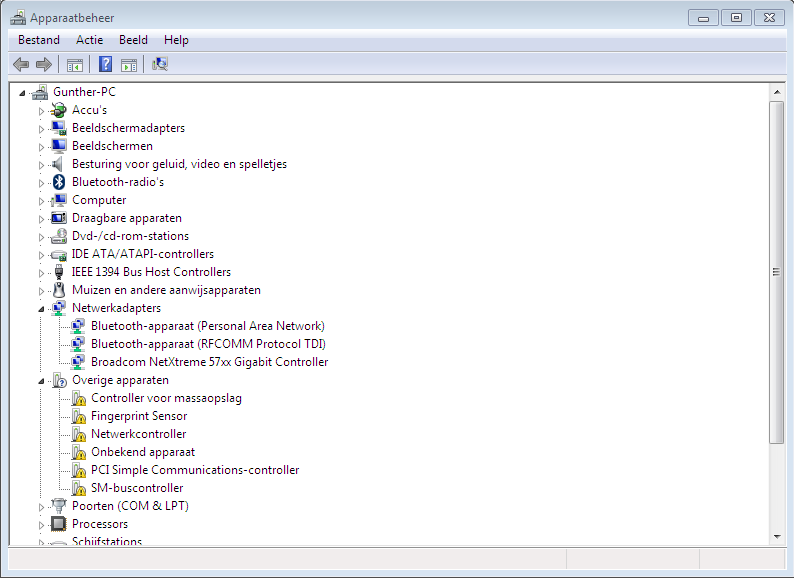
Task: Toggle the action pane toolbar icon
Action: tap(129, 65)
